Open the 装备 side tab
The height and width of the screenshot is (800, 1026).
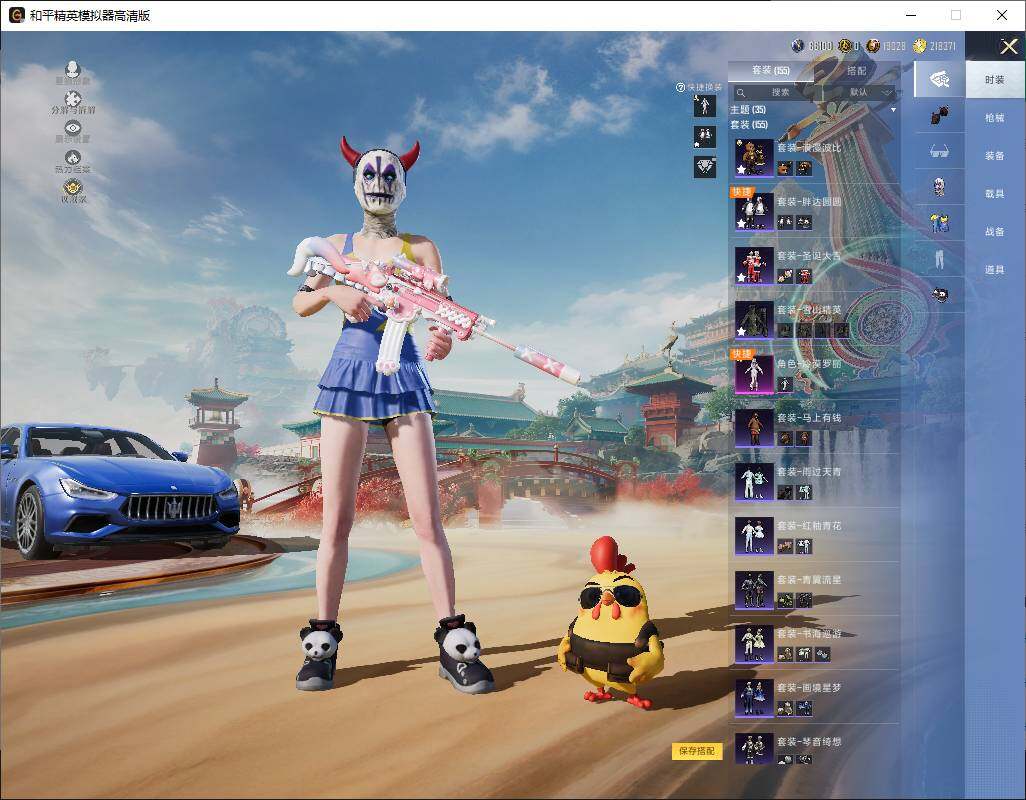point(995,156)
